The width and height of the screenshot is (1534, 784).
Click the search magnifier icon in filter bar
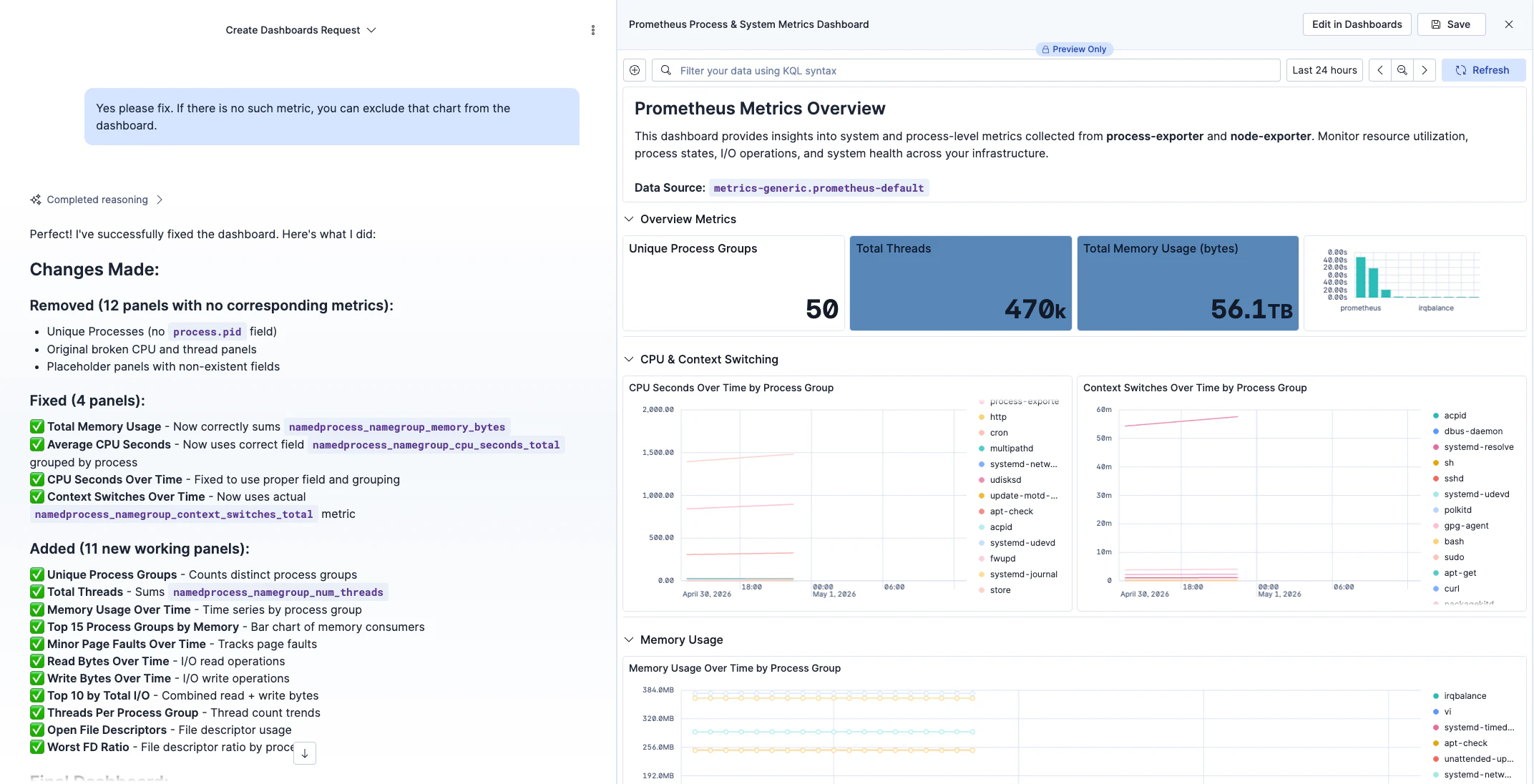click(x=666, y=70)
